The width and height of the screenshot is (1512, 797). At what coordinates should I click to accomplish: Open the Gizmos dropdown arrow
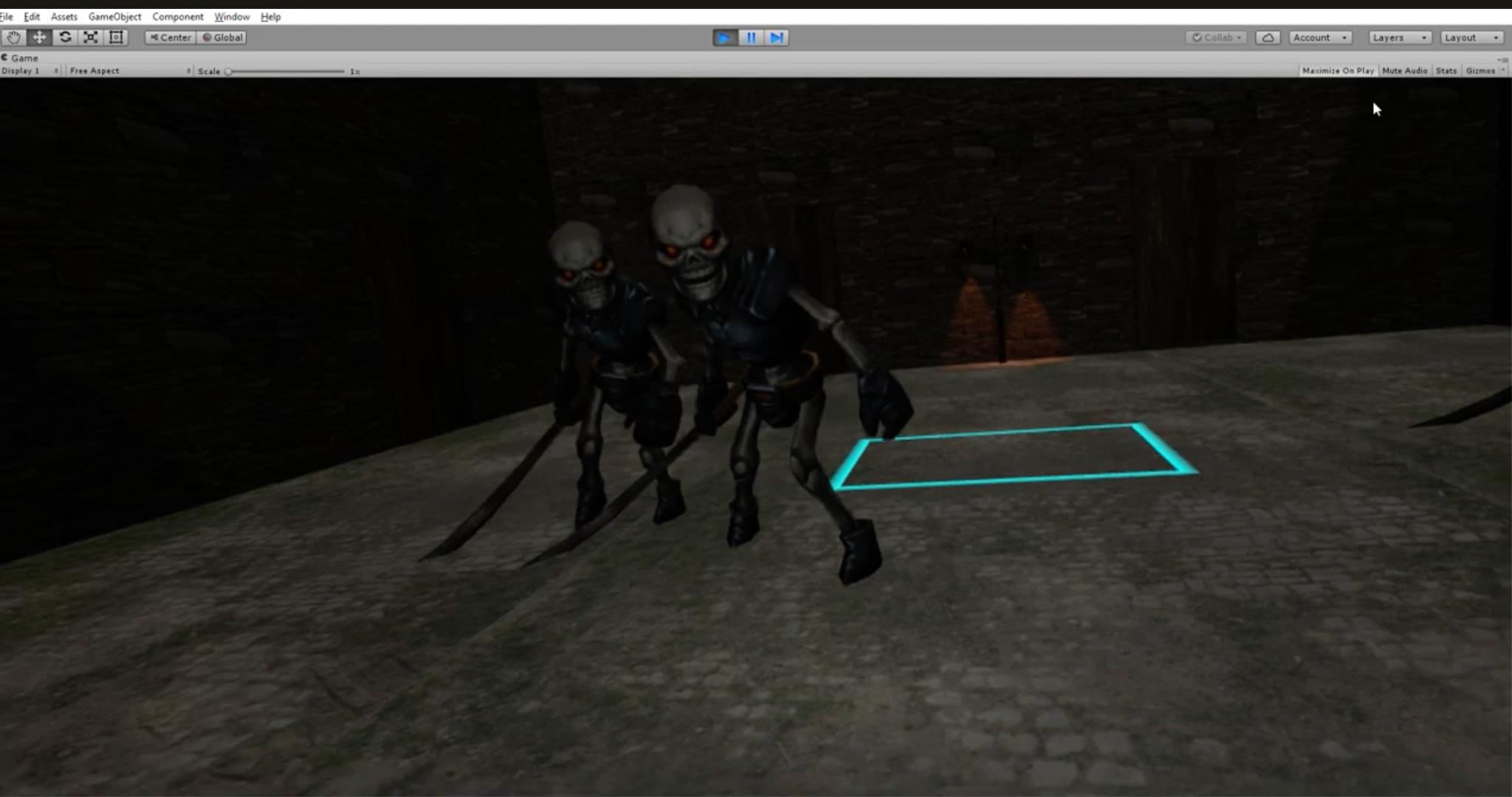[1503, 71]
